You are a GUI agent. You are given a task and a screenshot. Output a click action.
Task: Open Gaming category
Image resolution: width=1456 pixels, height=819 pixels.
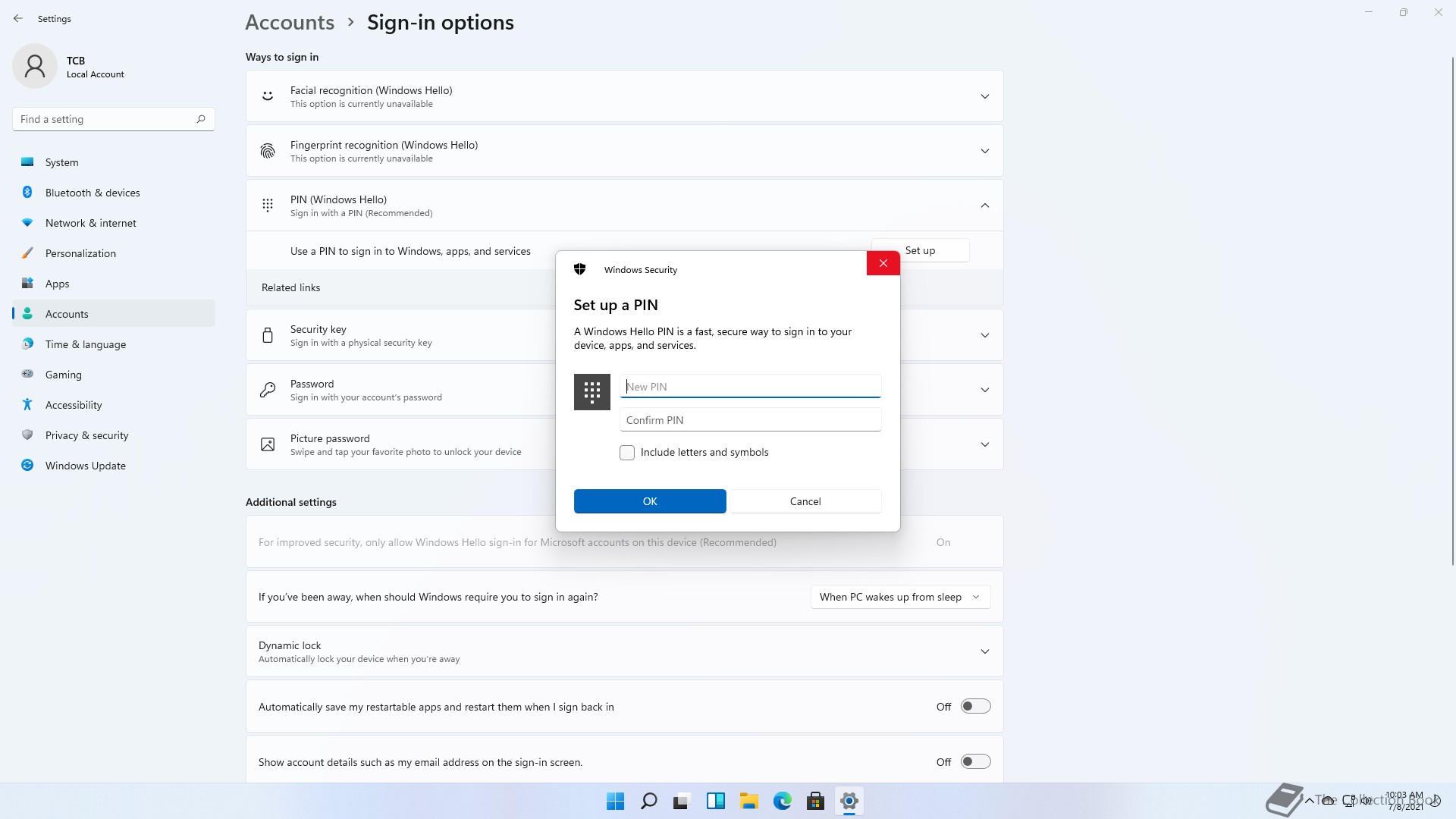pyautogui.click(x=114, y=375)
